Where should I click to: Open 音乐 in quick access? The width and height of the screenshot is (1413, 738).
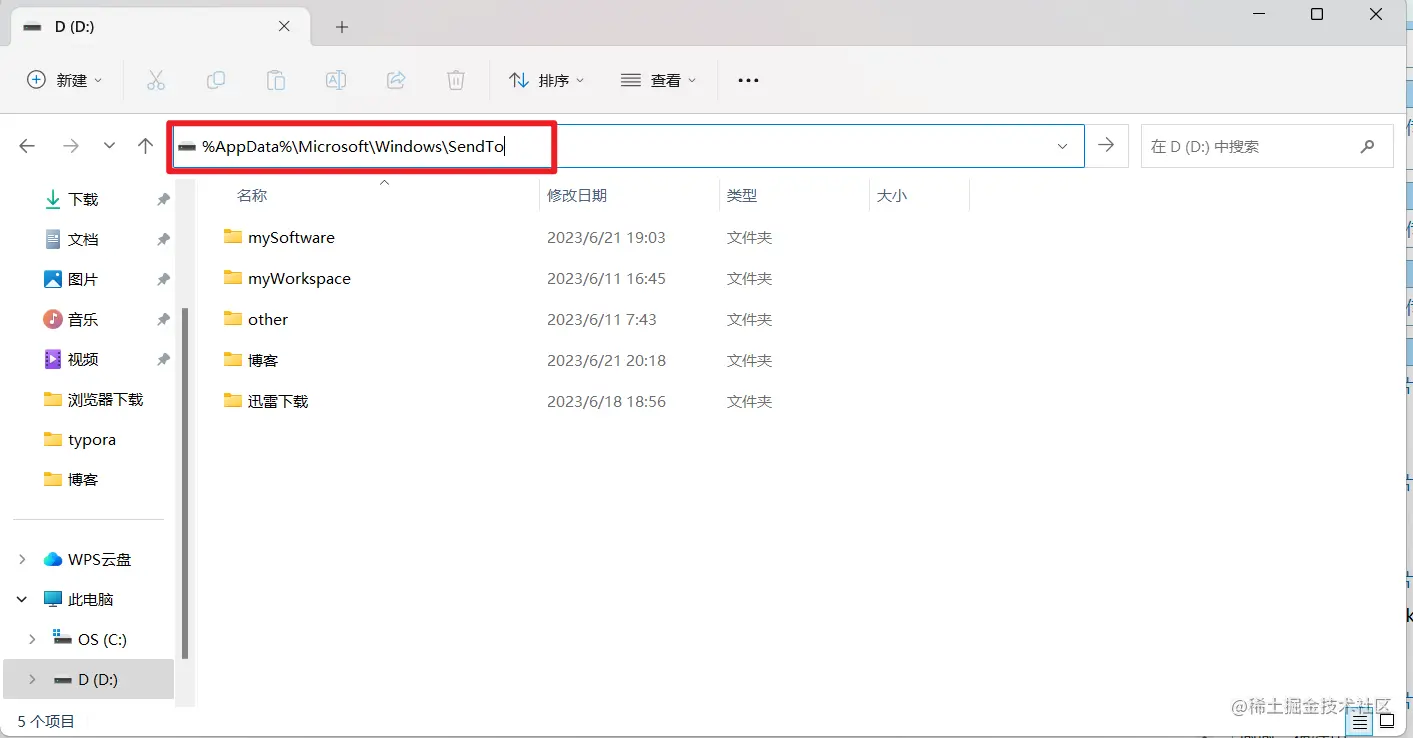83,320
